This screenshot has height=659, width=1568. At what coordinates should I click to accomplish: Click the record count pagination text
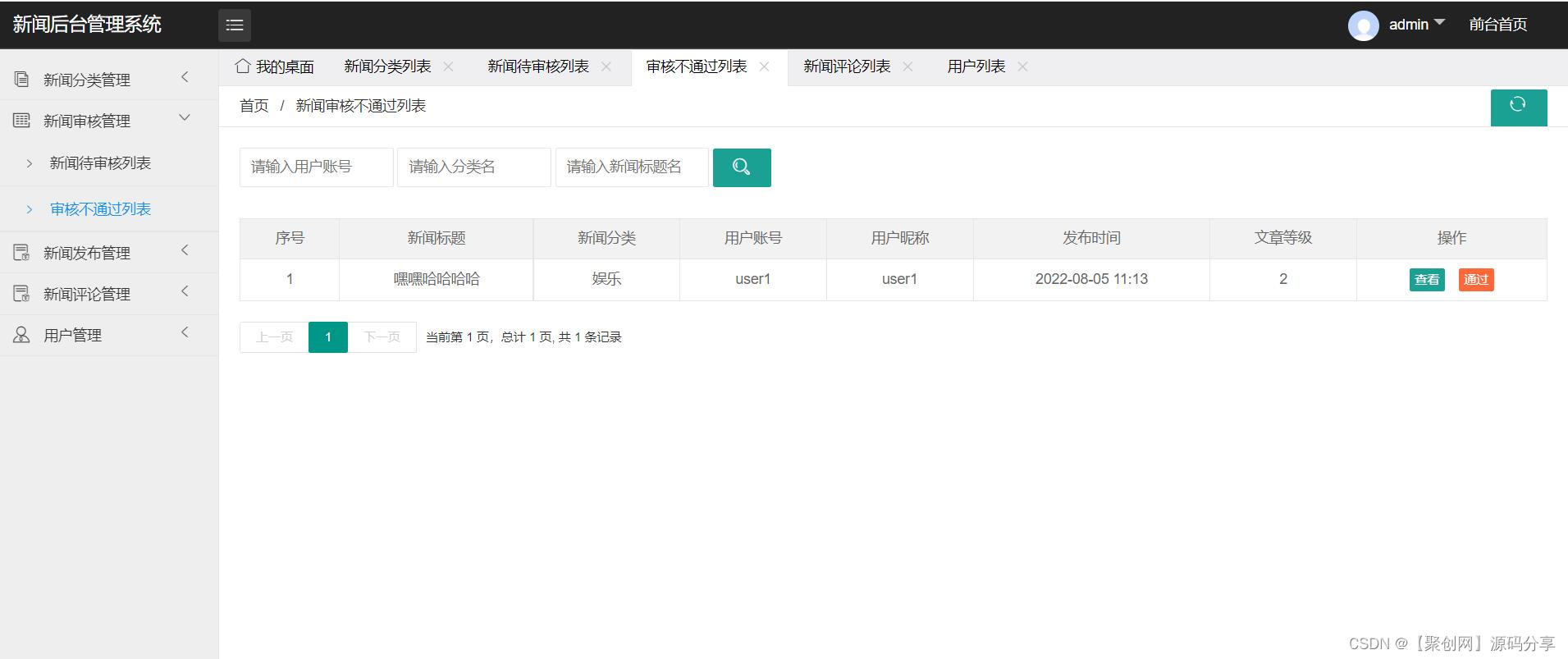pyautogui.click(x=523, y=337)
